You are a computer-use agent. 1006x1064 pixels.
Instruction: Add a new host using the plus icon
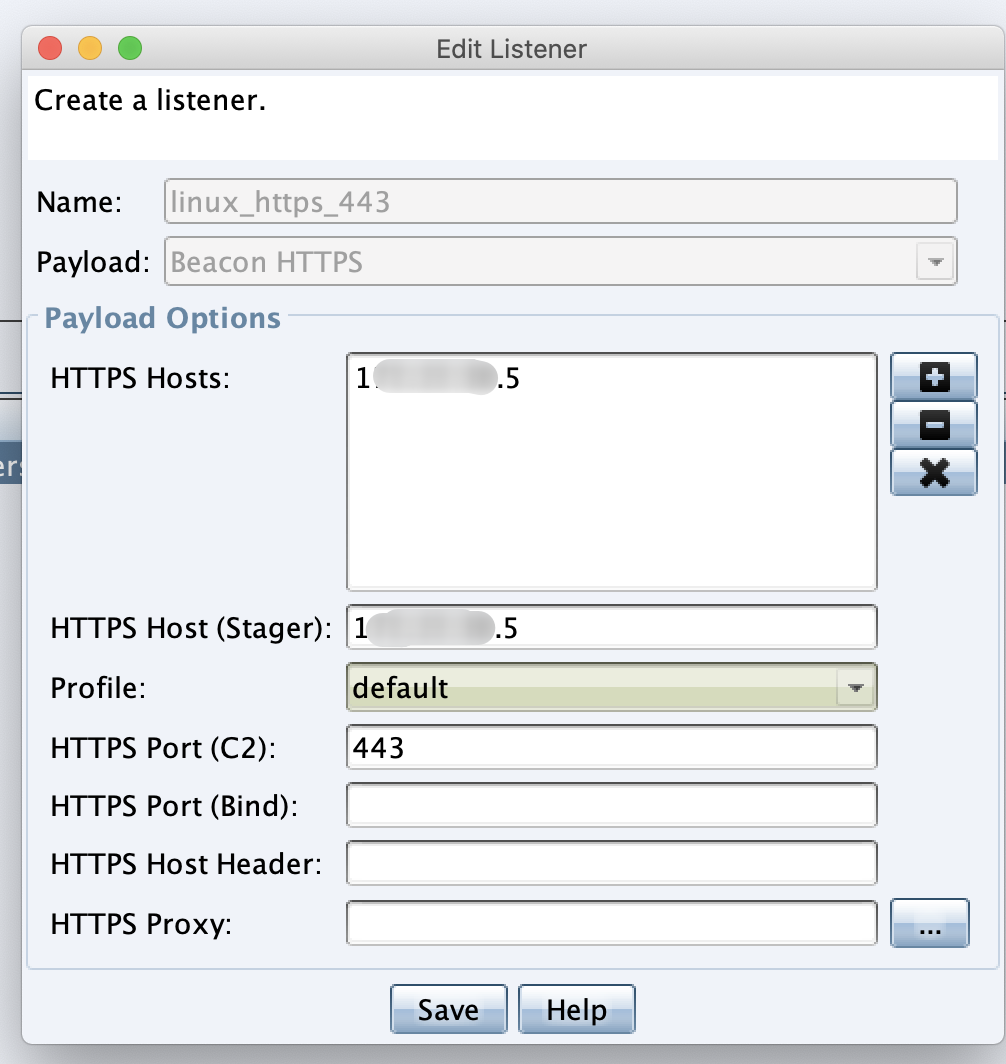(x=932, y=377)
